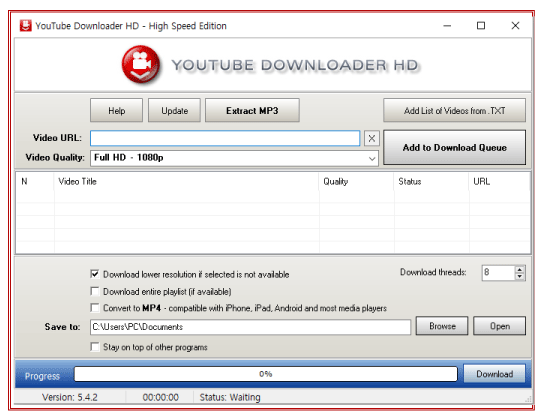Click Add List of Videos from .TXT
This screenshot has height=418, width=539.
454,111
